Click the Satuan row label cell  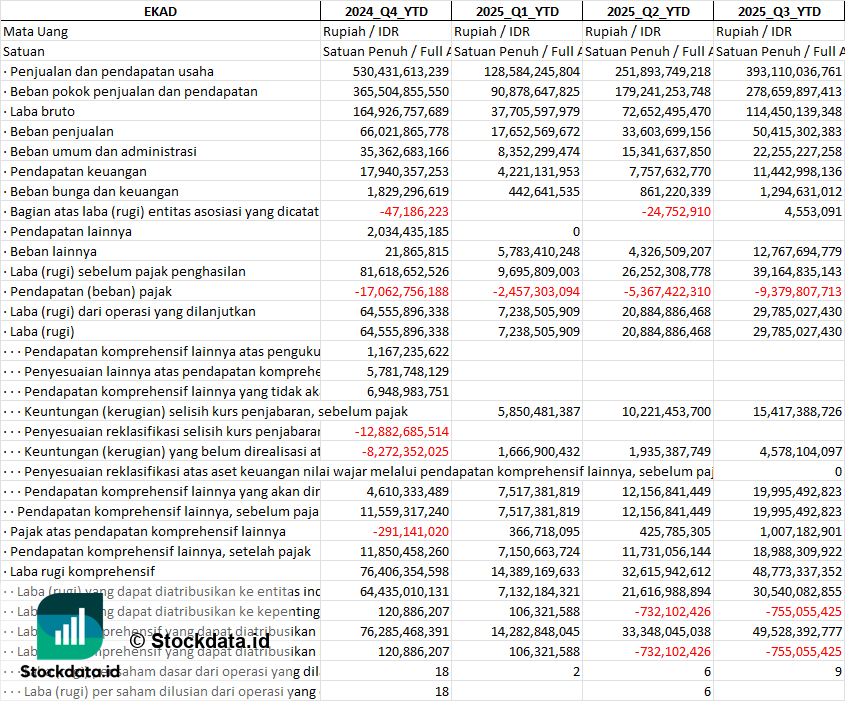click(24, 51)
